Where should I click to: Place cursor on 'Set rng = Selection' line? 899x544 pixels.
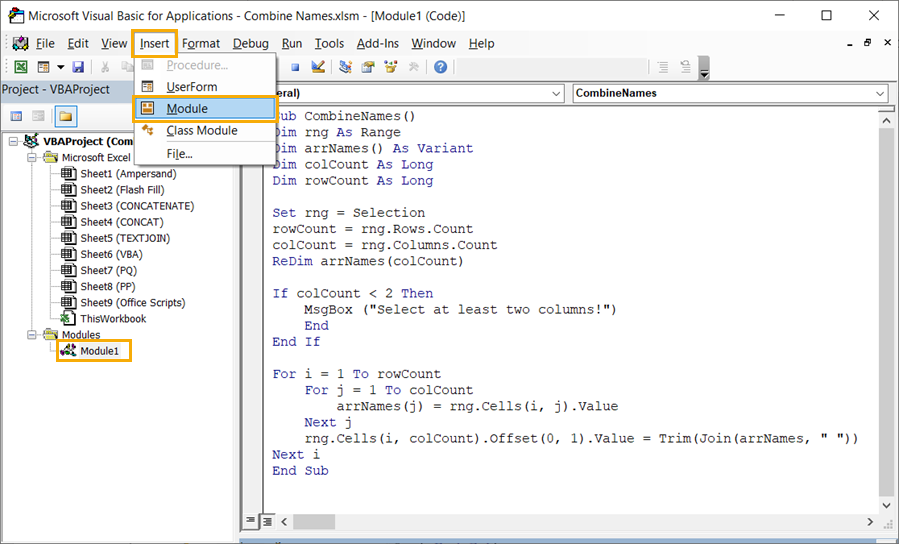click(349, 213)
